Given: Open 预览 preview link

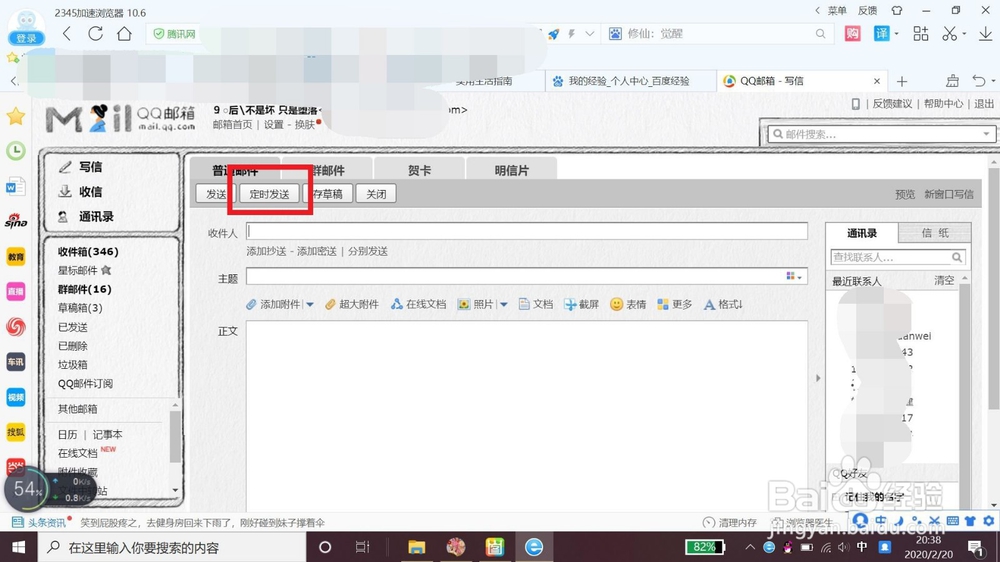Looking at the screenshot, I should coord(905,194).
